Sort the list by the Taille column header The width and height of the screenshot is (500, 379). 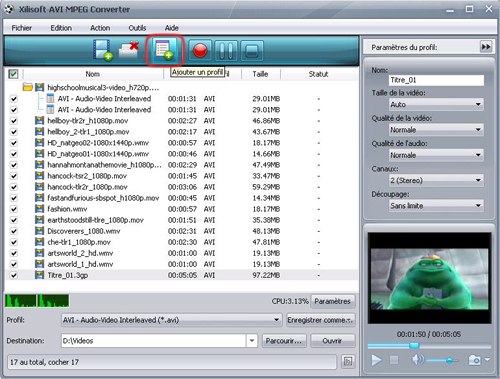coord(260,74)
